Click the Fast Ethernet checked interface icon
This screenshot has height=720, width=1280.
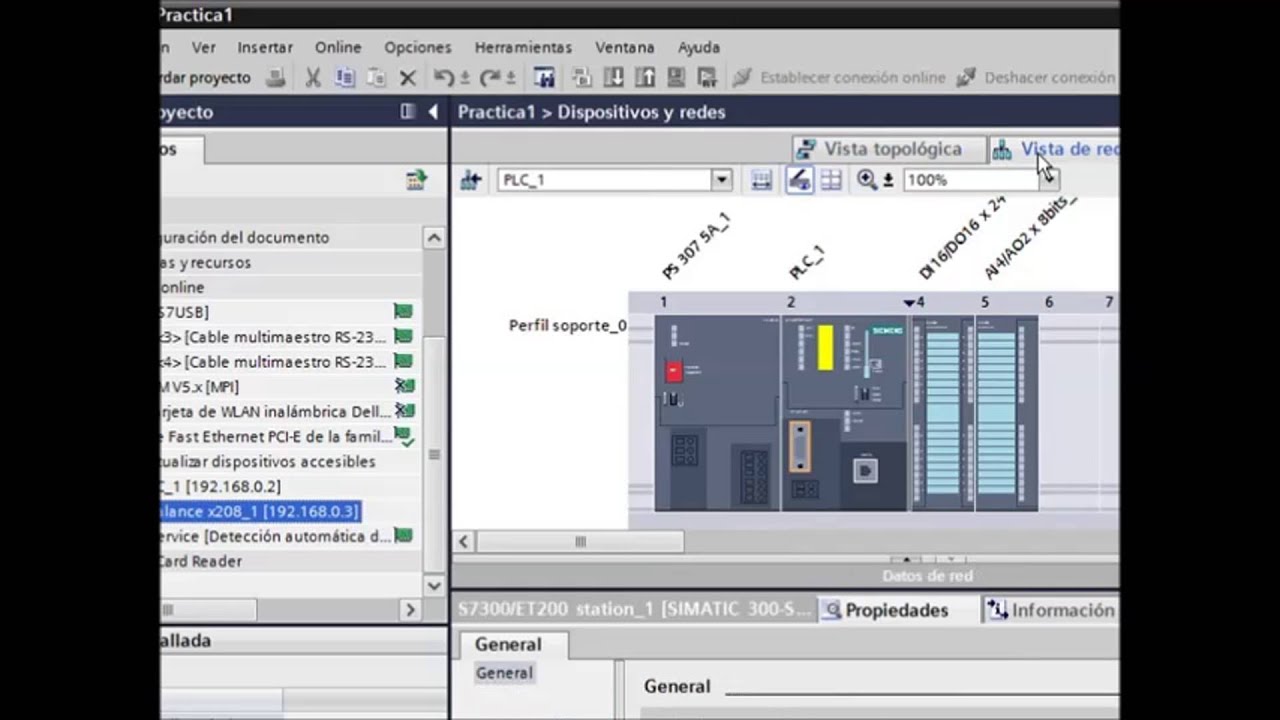(x=403, y=436)
